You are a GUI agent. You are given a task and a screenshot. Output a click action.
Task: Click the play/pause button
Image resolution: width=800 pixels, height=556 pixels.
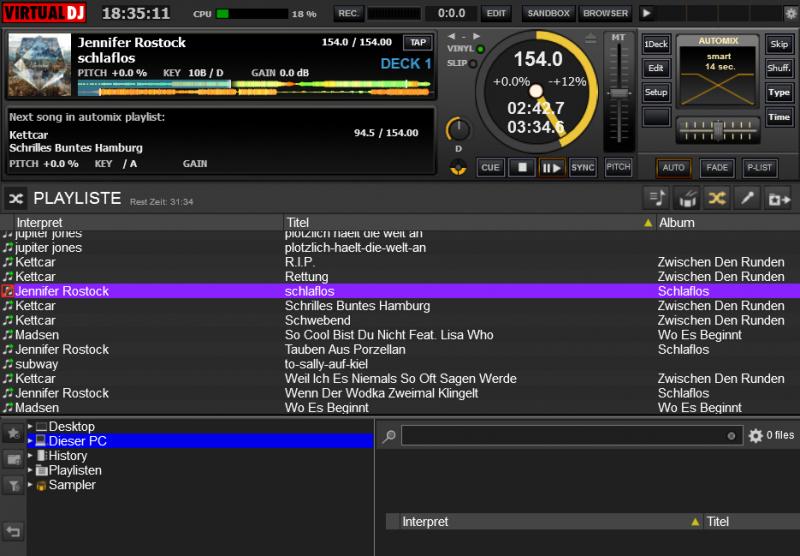(552, 168)
